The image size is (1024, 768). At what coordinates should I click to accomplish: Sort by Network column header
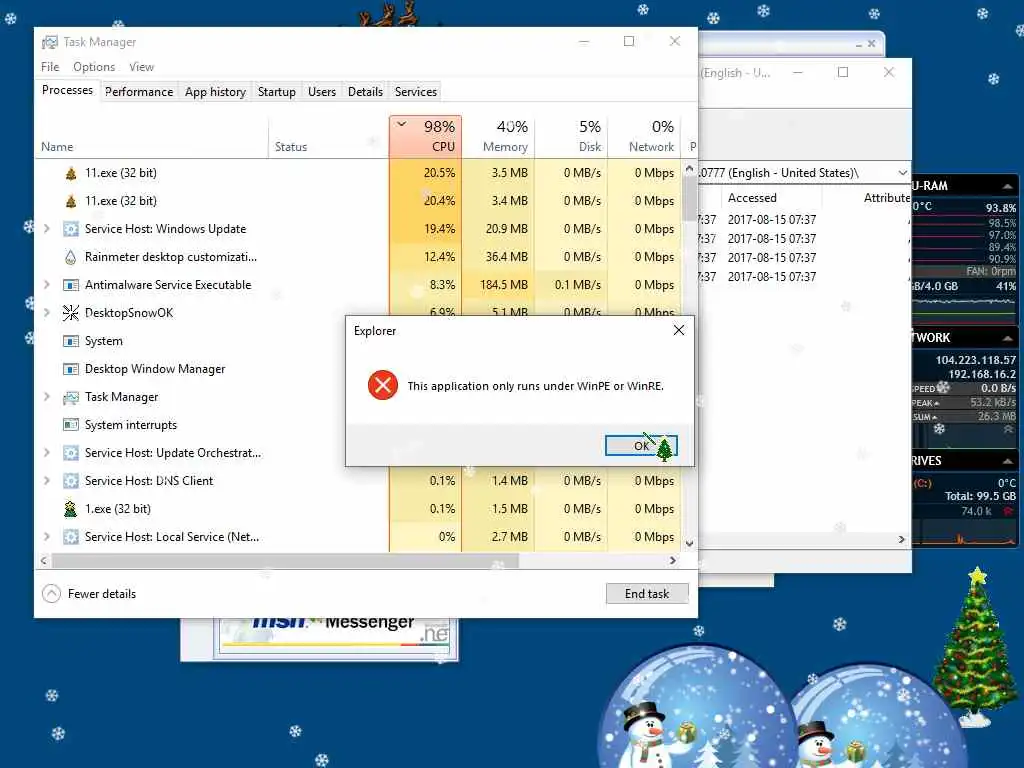[645, 136]
